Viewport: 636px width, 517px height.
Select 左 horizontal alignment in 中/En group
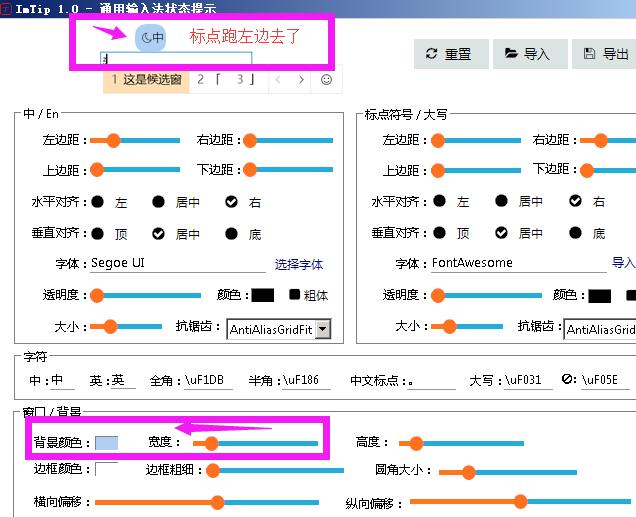click(98, 202)
